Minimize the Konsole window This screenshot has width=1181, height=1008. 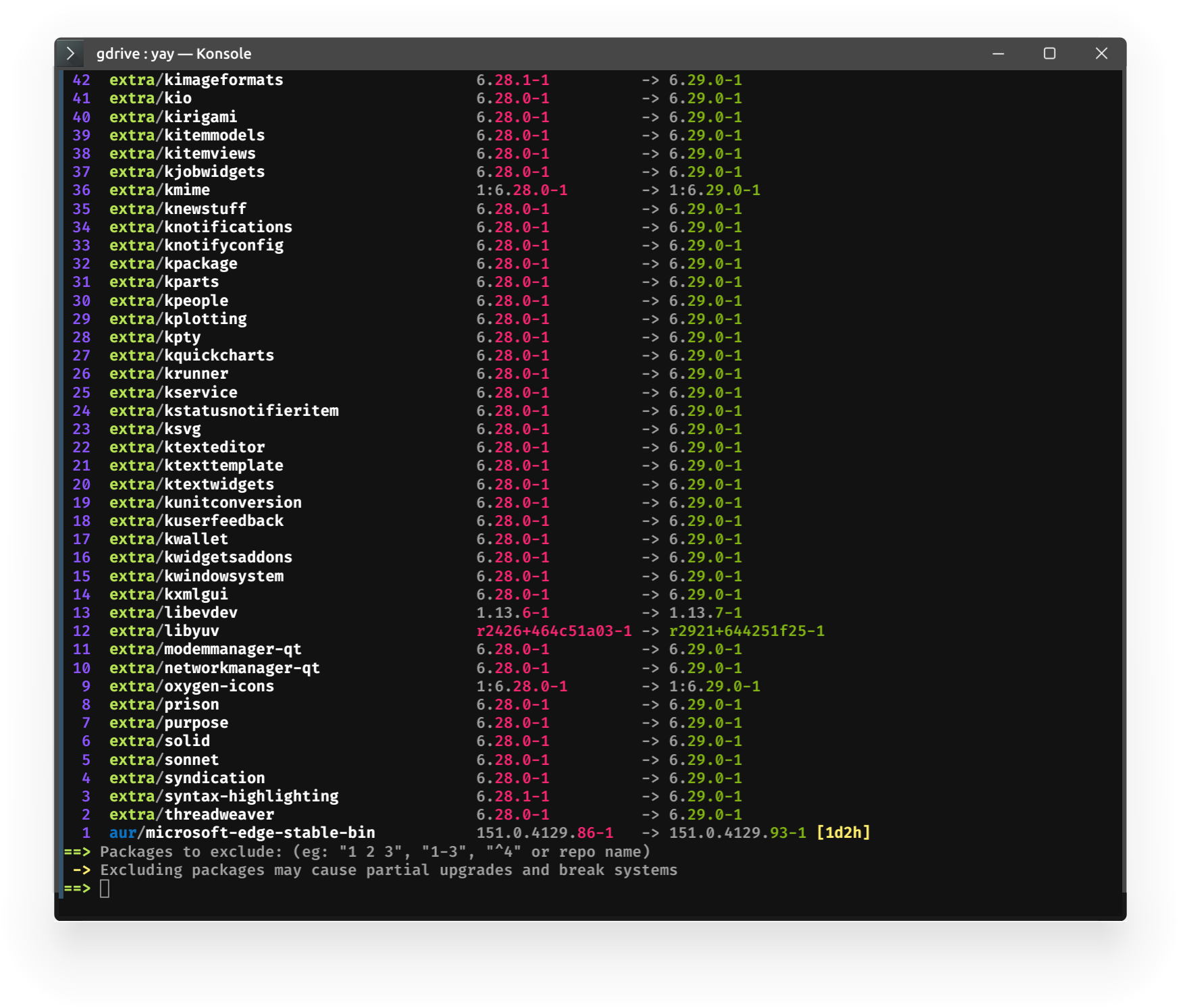[998, 53]
